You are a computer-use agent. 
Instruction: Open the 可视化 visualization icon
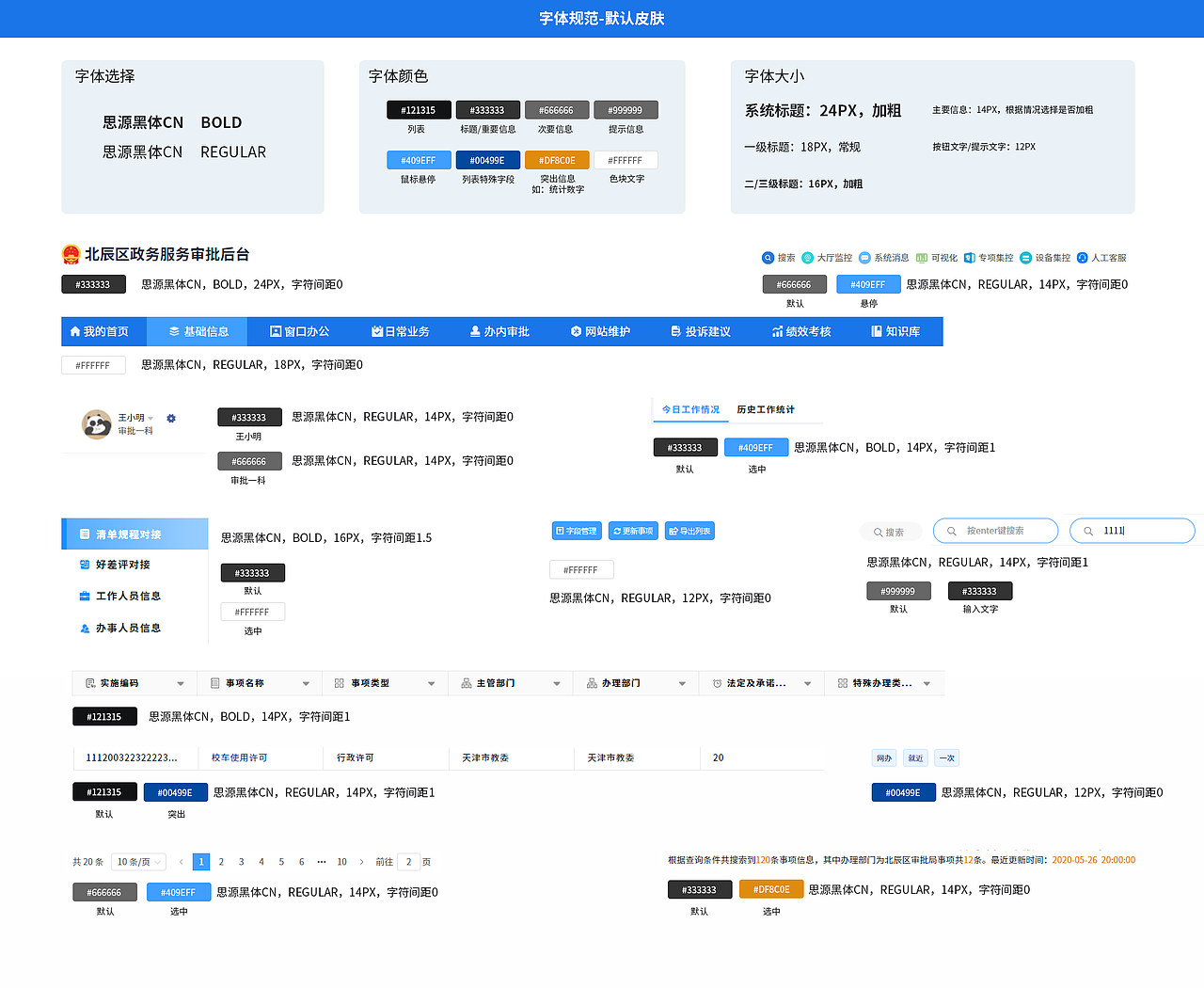tap(922, 258)
